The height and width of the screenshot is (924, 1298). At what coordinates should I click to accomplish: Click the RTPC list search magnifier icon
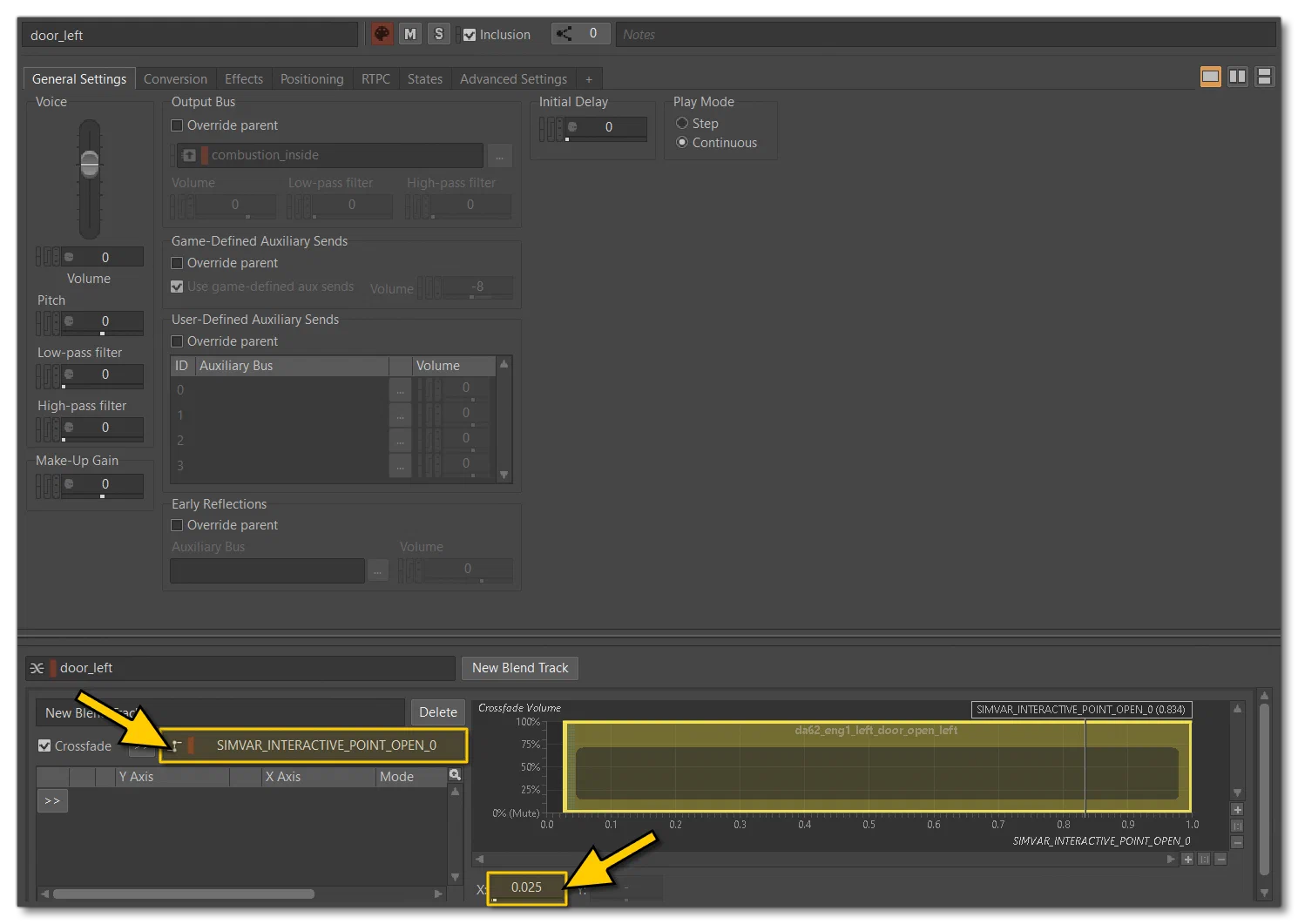tap(455, 775)
